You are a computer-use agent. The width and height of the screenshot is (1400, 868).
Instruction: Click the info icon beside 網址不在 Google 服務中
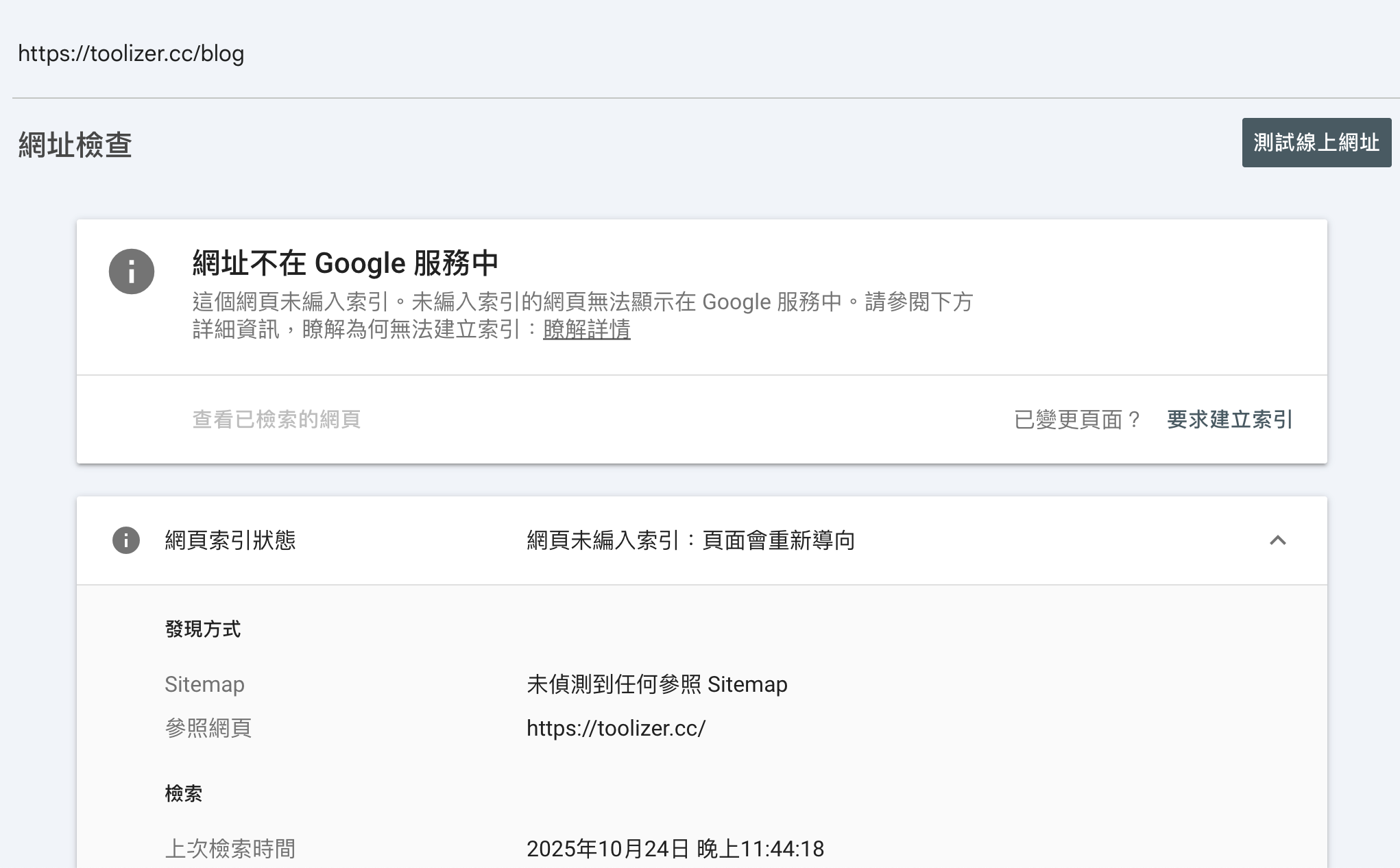point(131,272)
